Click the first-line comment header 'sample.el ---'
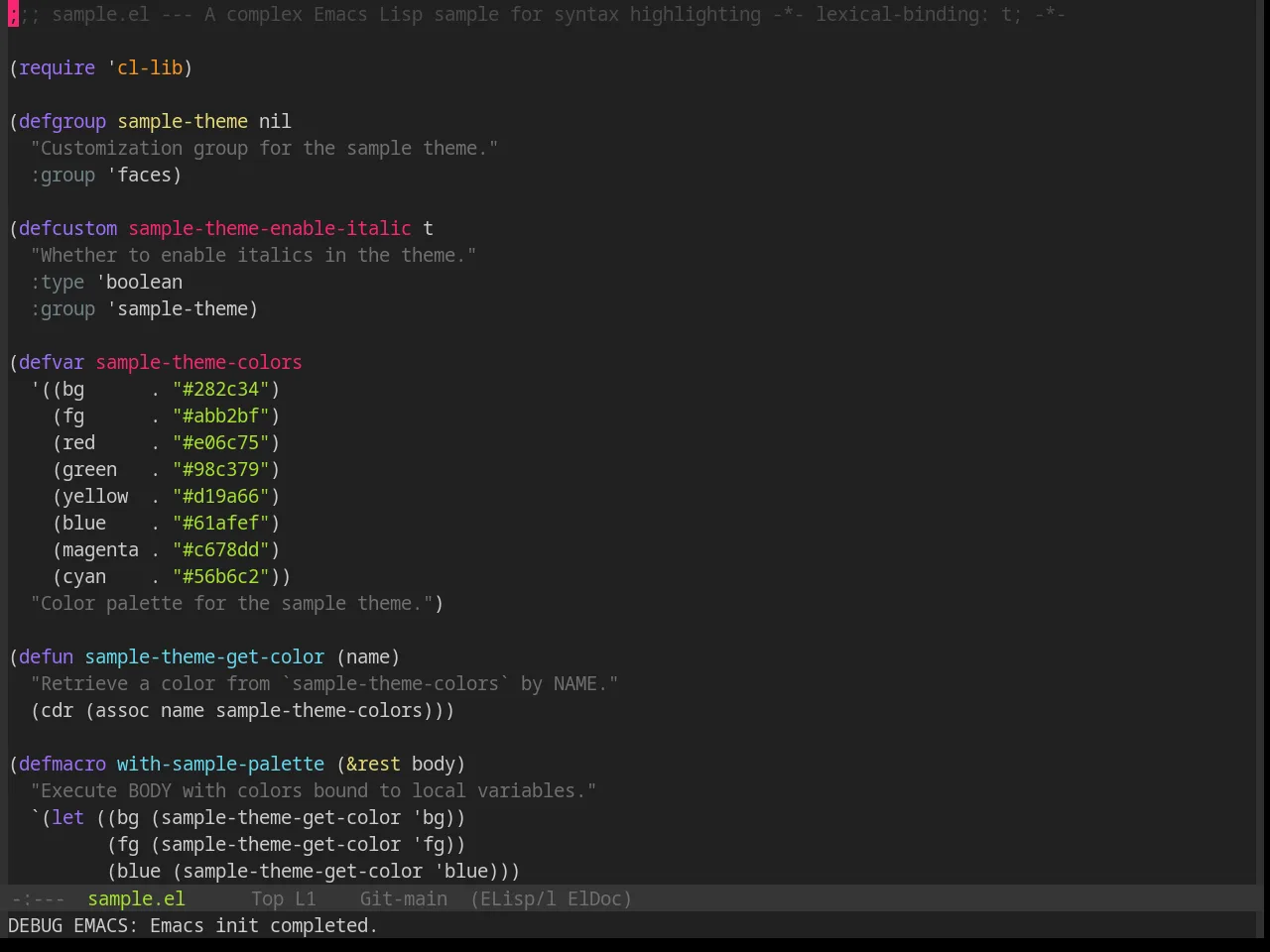This screenshot has width=1270, height=952. [122, 14]
